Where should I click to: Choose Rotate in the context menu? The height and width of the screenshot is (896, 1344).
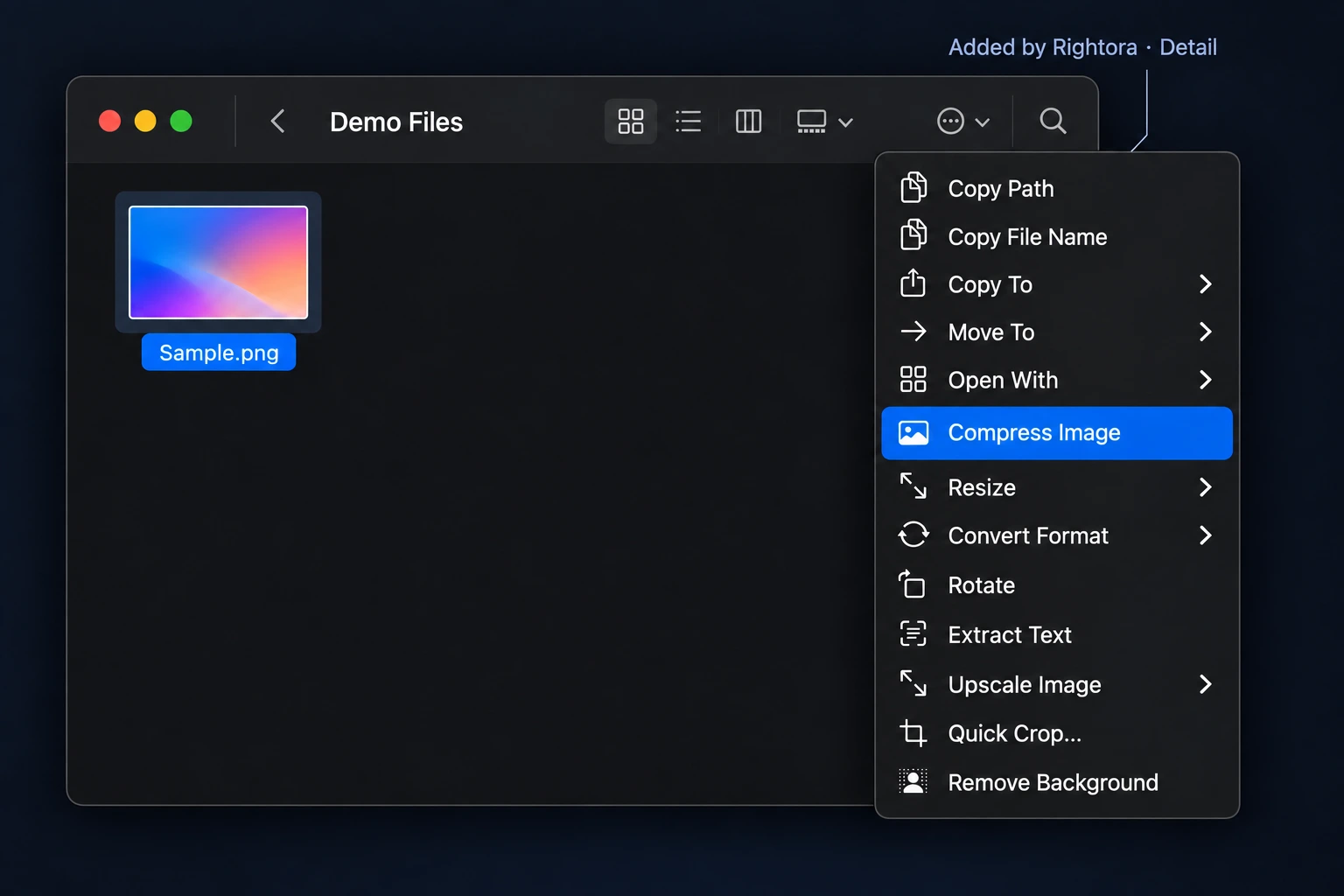click(x=1057, y=584)
